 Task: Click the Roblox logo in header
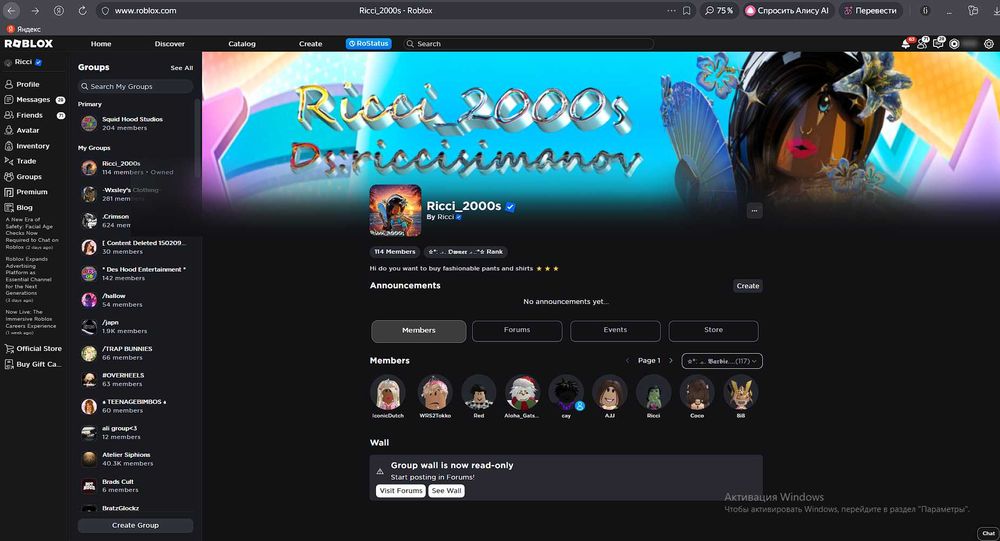click(x=29, y=43)
